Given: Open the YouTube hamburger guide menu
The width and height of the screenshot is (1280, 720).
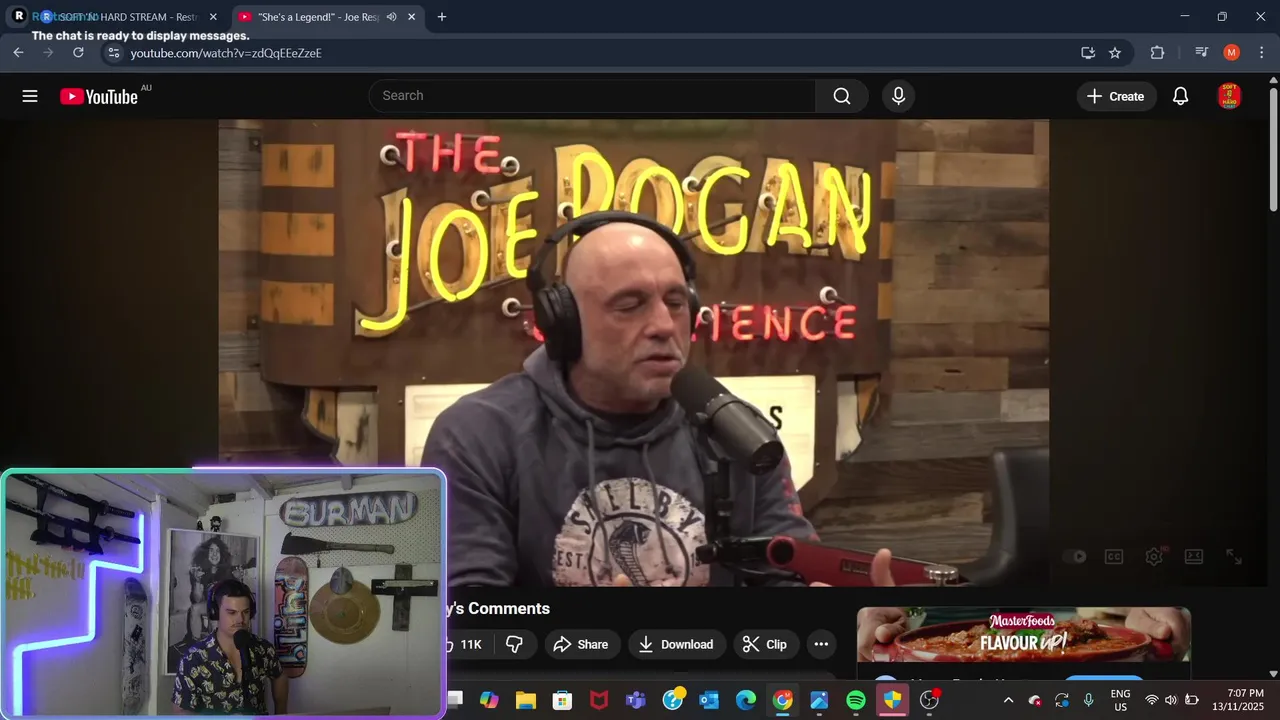Looking at the screenshot, I should pyautogui.click(x=30, y=96).
